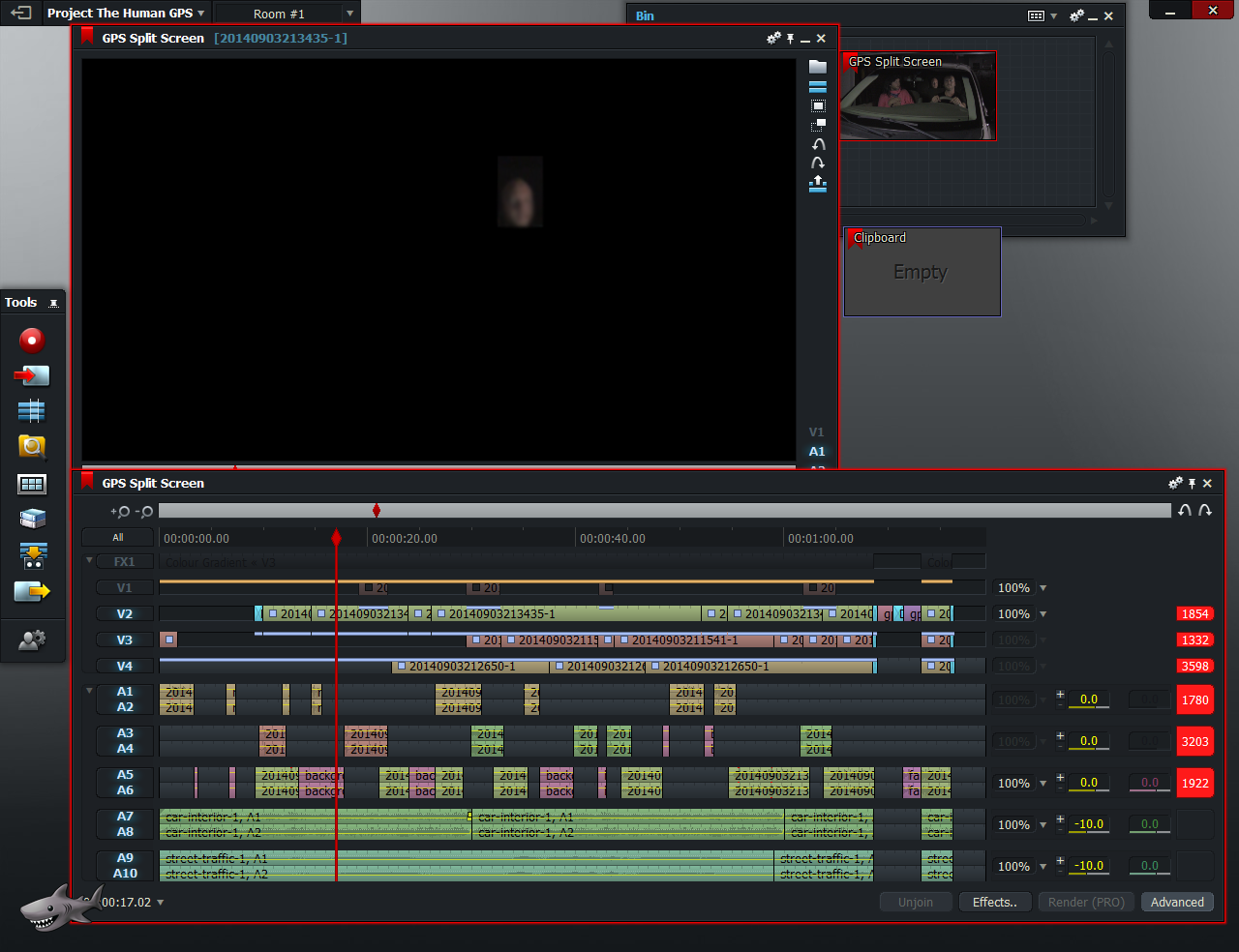Click the blue stripes timeline icon beside the viewer
Viewport: 1239px width, 952px height.
(x=818, y=86)
